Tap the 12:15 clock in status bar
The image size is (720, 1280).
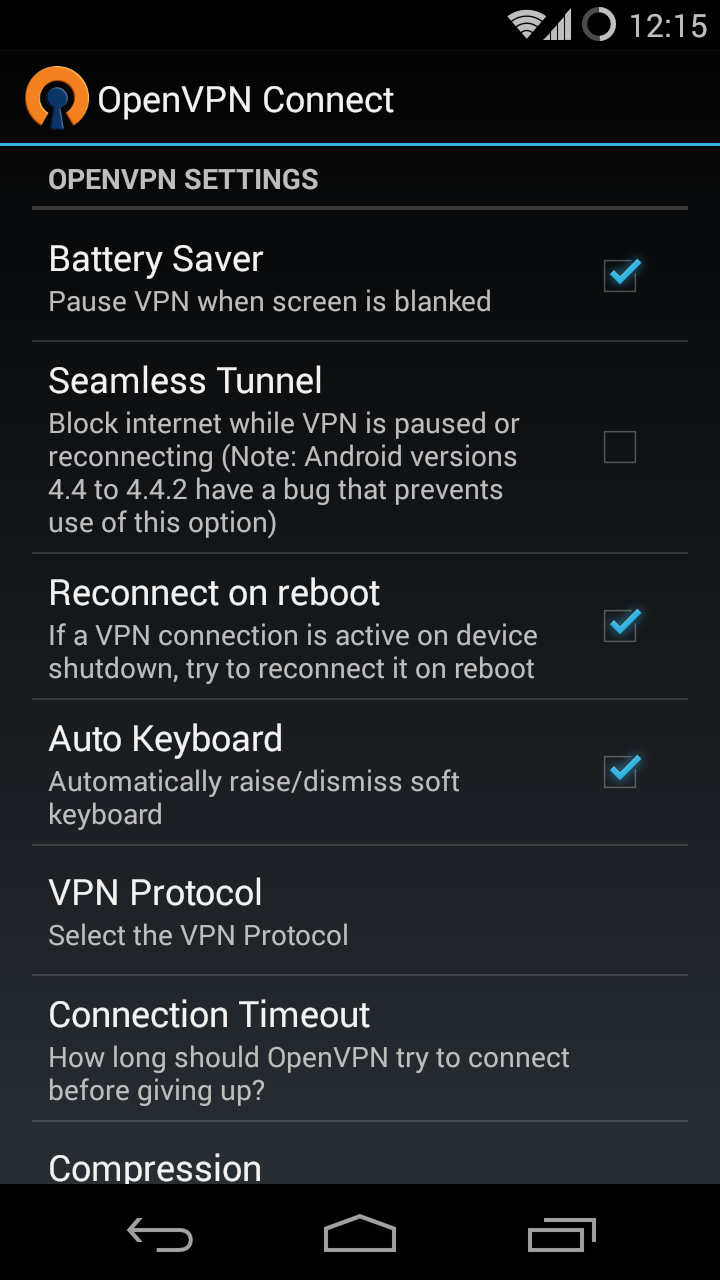pos(668,25)
